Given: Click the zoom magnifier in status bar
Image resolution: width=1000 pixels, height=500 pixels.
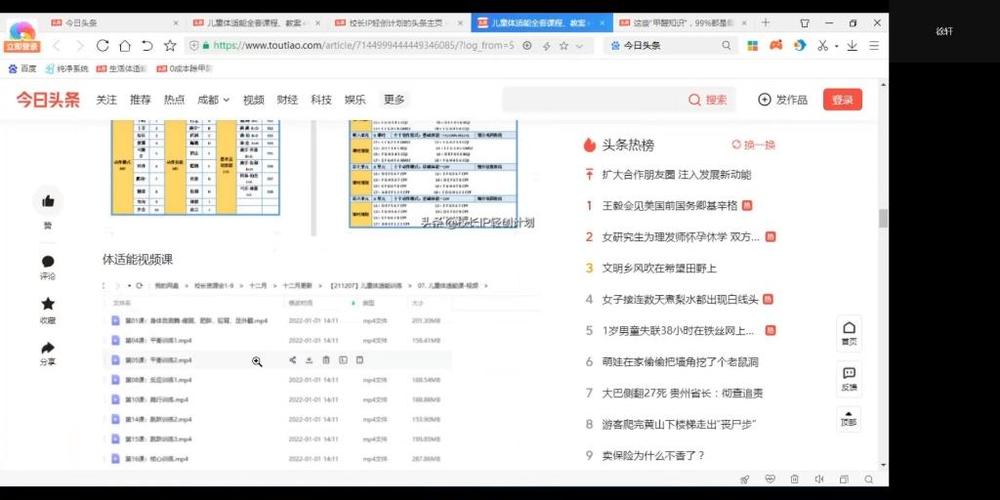Looking at the screenshot, I should click(869, 480).
